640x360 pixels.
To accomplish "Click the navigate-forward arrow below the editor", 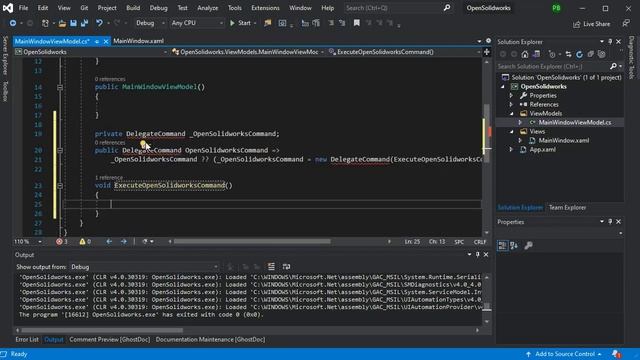I will point(124,242).
